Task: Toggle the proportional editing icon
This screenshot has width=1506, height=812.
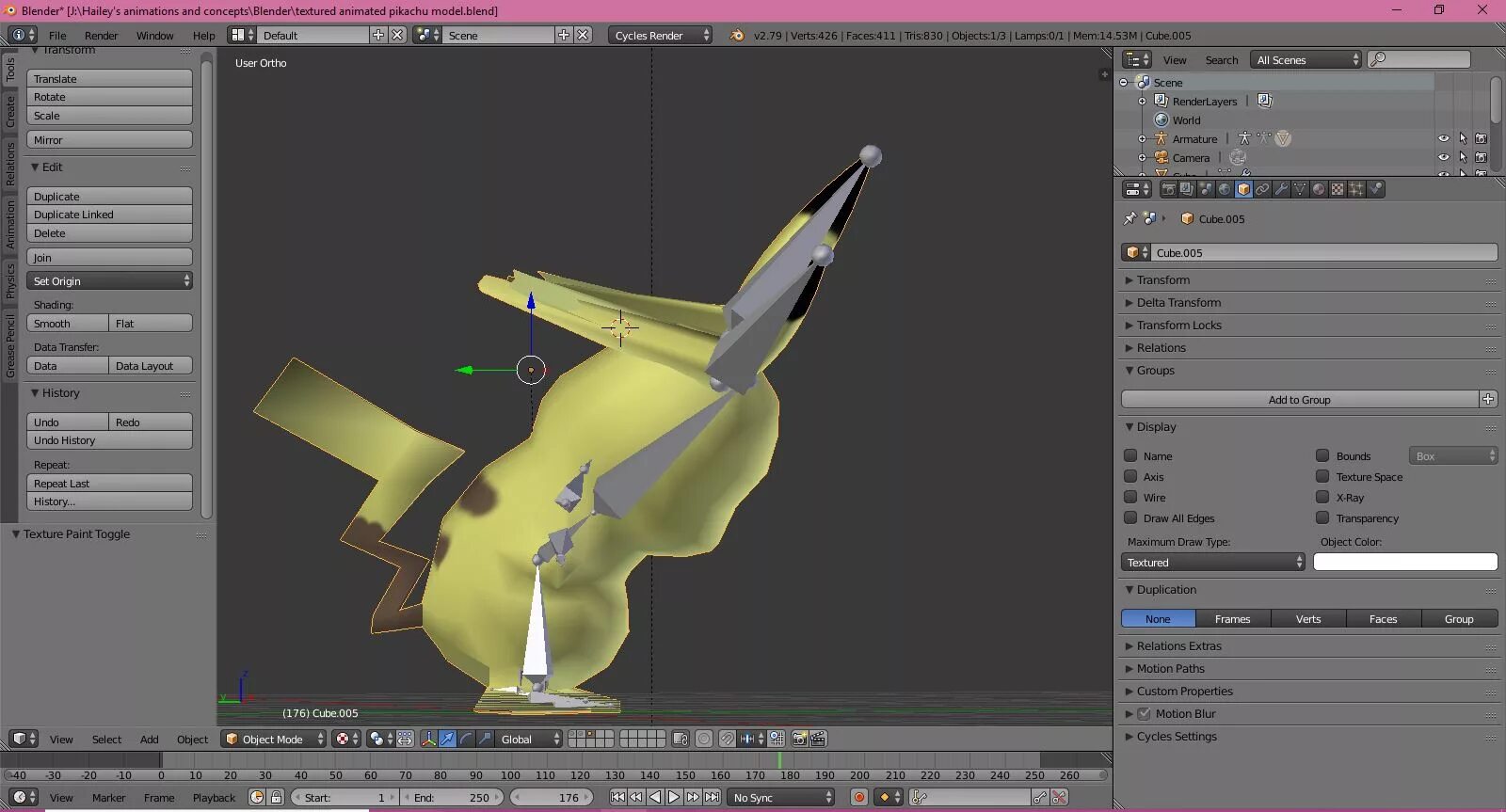Action: (x=703, y=739)
